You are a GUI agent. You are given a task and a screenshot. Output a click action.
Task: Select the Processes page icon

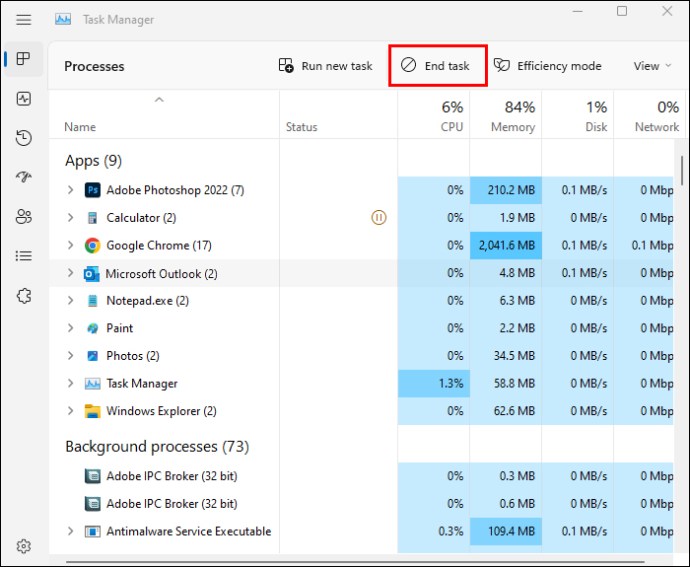(x=24, y=59)
